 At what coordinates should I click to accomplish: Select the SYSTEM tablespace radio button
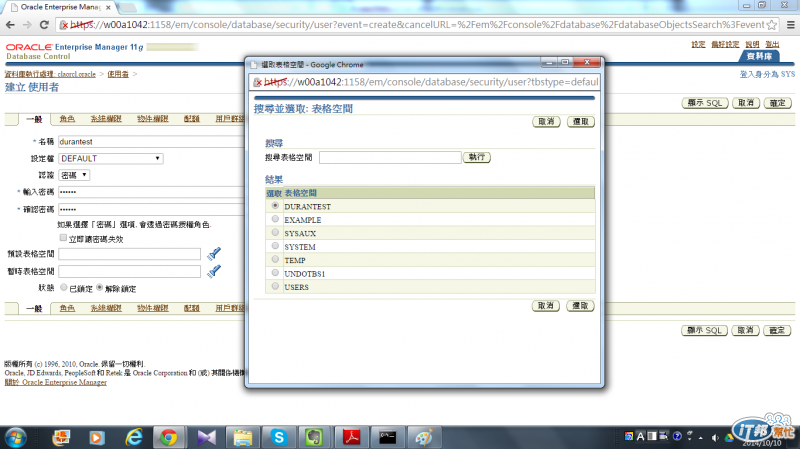[x=275, y=245]
